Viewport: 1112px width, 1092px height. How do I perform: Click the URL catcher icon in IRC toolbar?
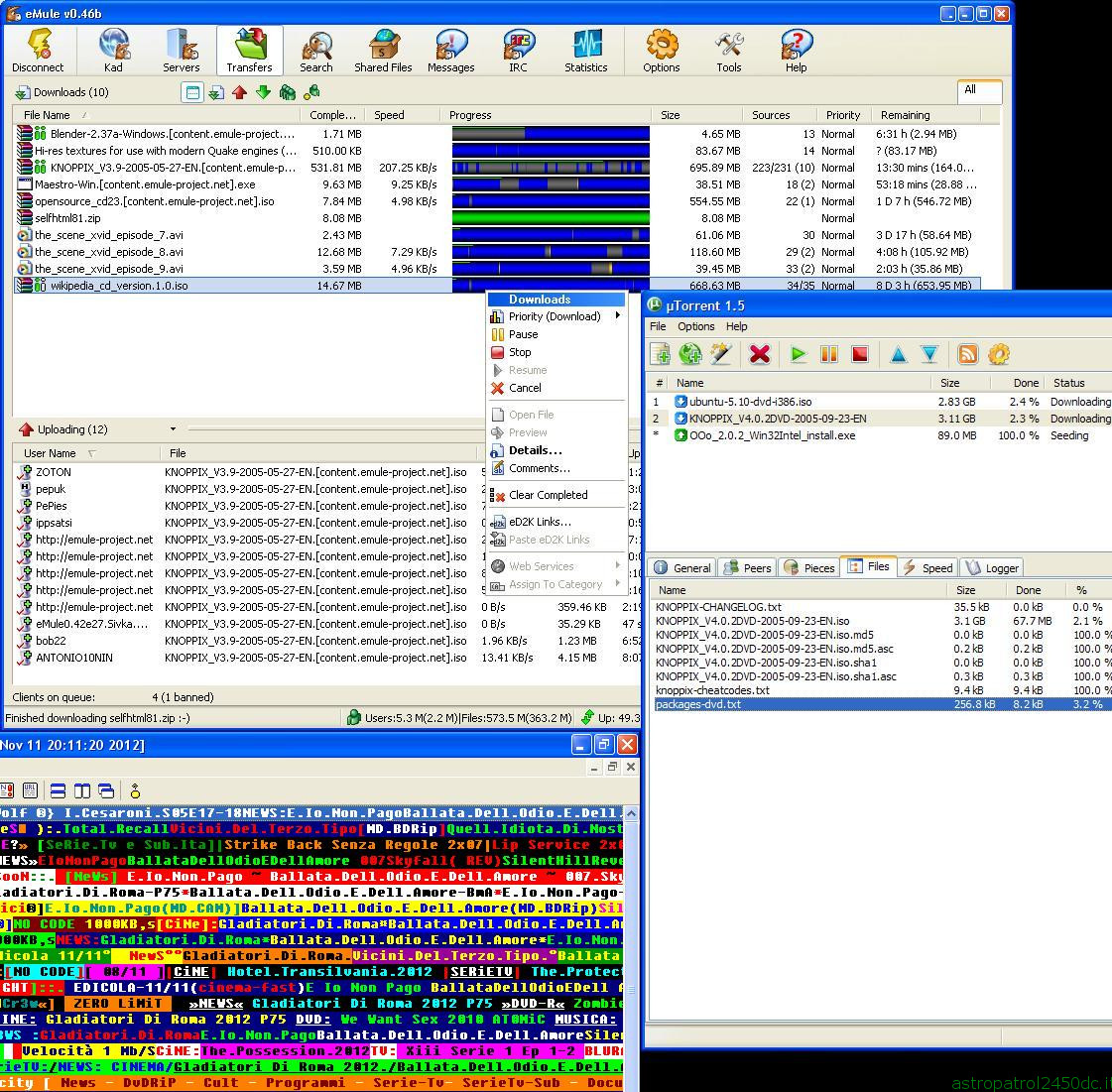(x=30, y=789)
